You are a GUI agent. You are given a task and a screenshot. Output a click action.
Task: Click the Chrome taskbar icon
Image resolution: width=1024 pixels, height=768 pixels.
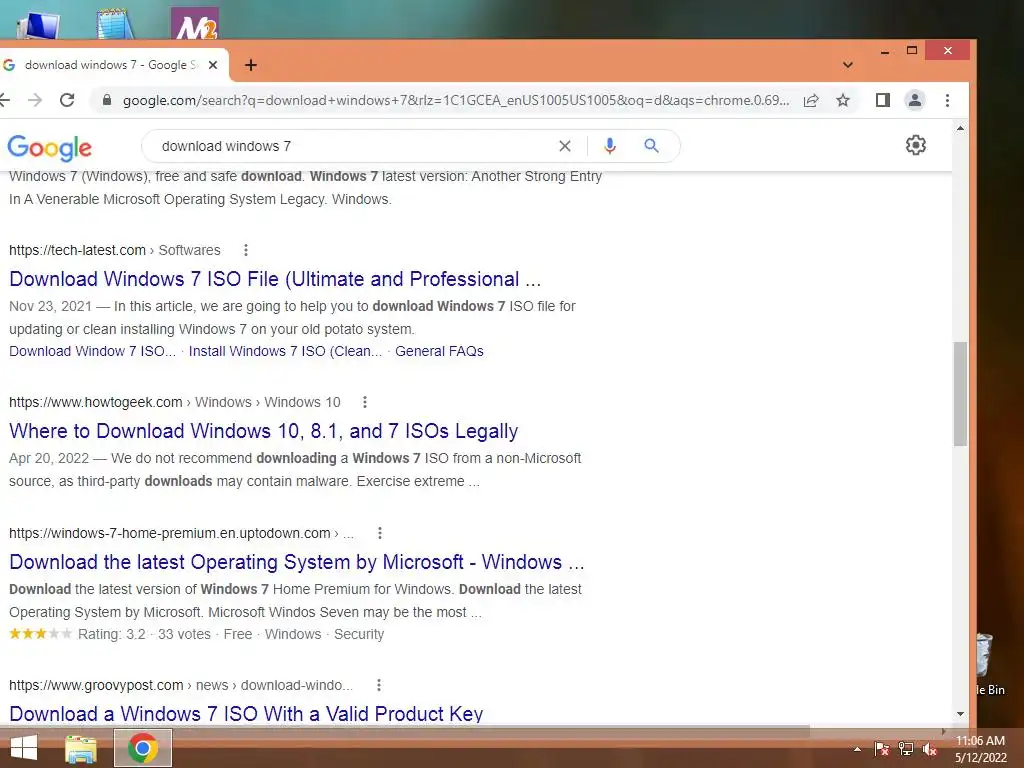(x=143, y=748)
